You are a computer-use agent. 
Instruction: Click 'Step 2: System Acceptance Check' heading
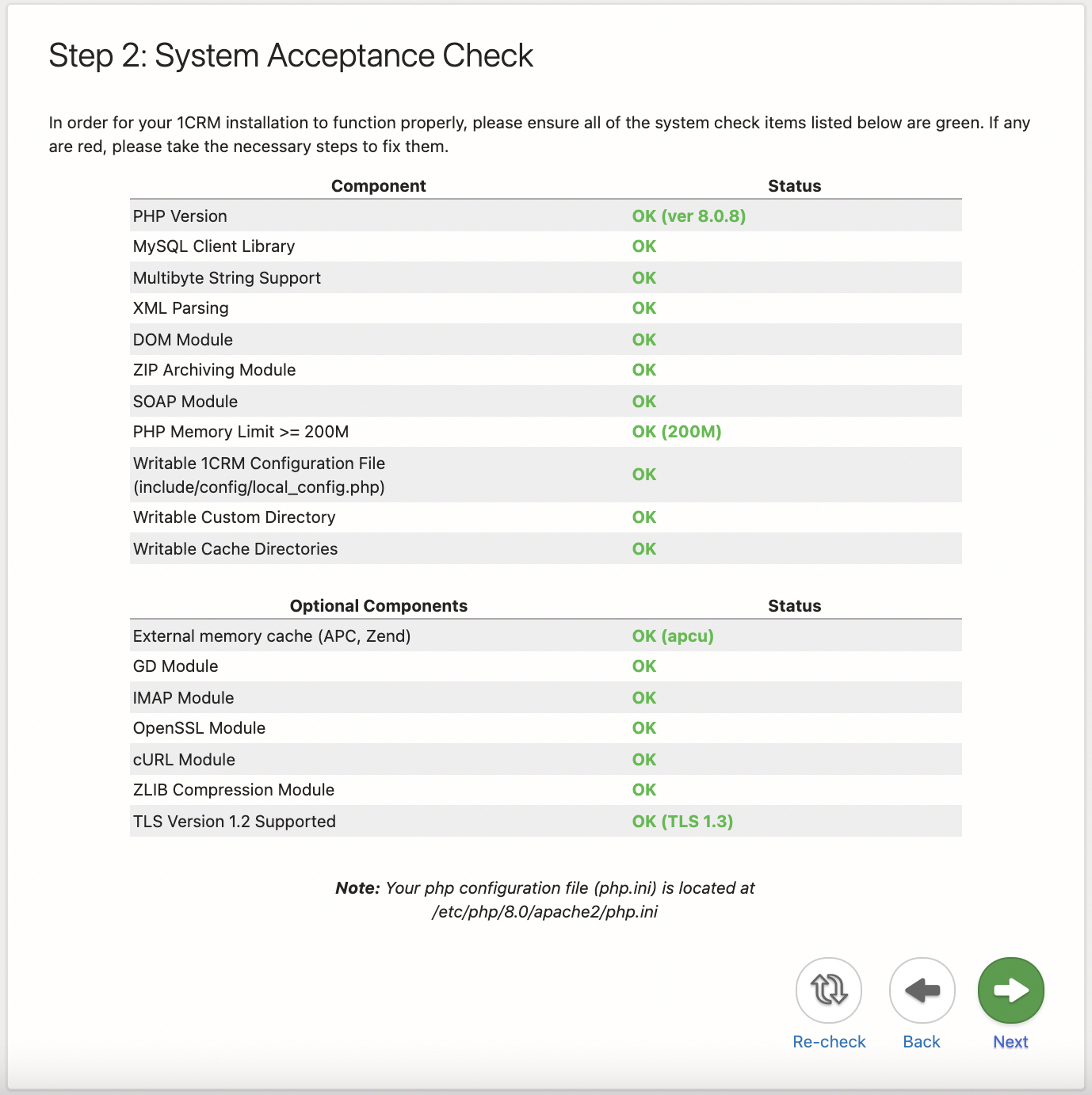click(x=291, y=56)
